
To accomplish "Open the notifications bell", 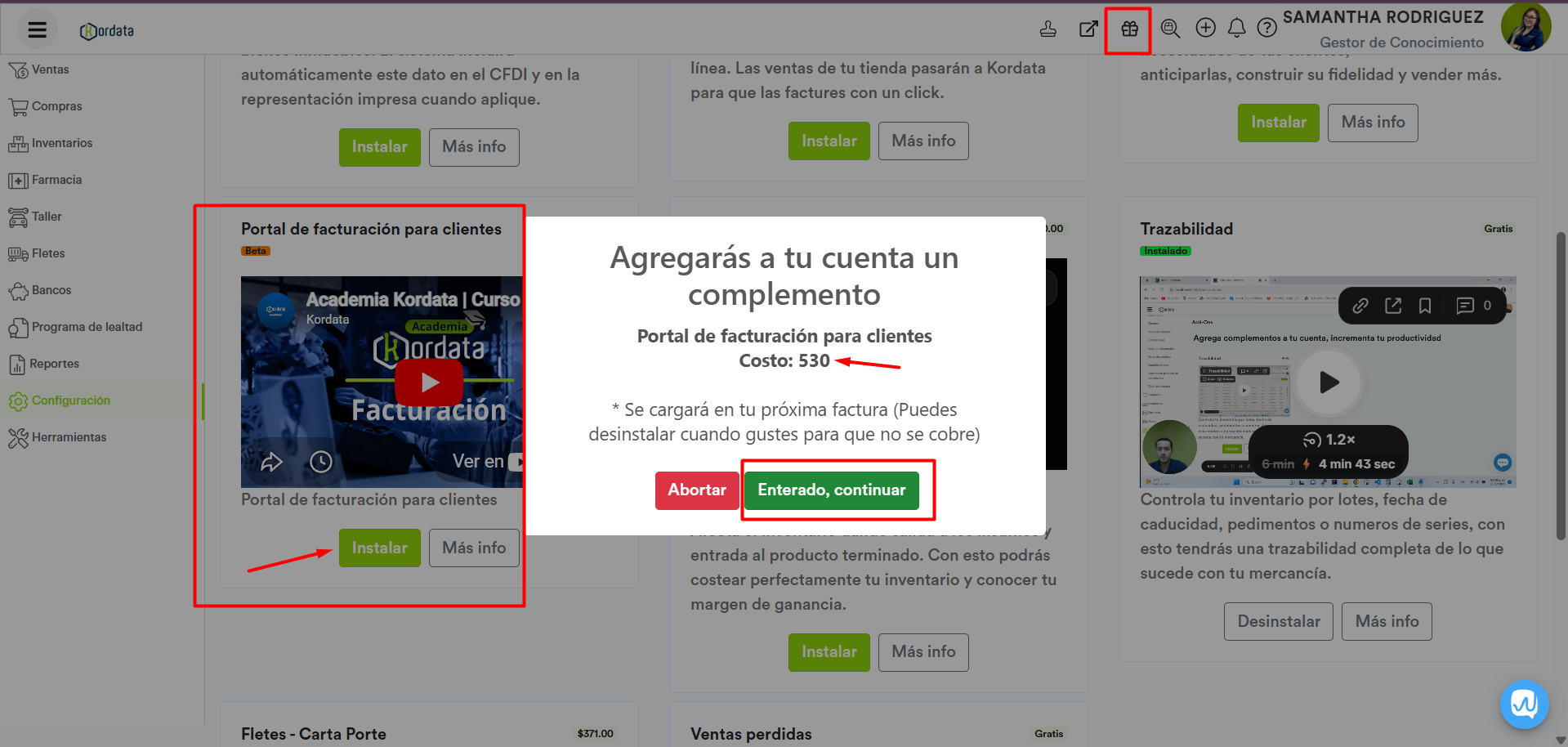I will [x=1237, y=29].
